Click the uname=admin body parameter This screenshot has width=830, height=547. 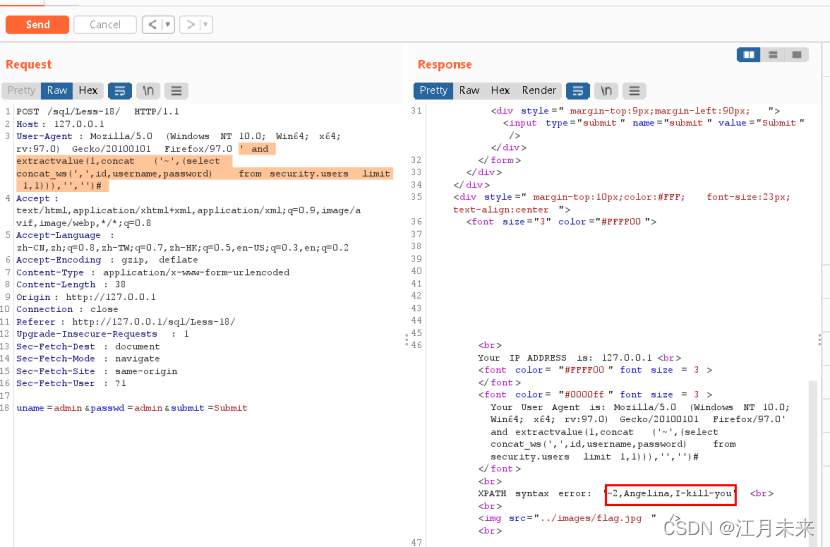(49, 408)
